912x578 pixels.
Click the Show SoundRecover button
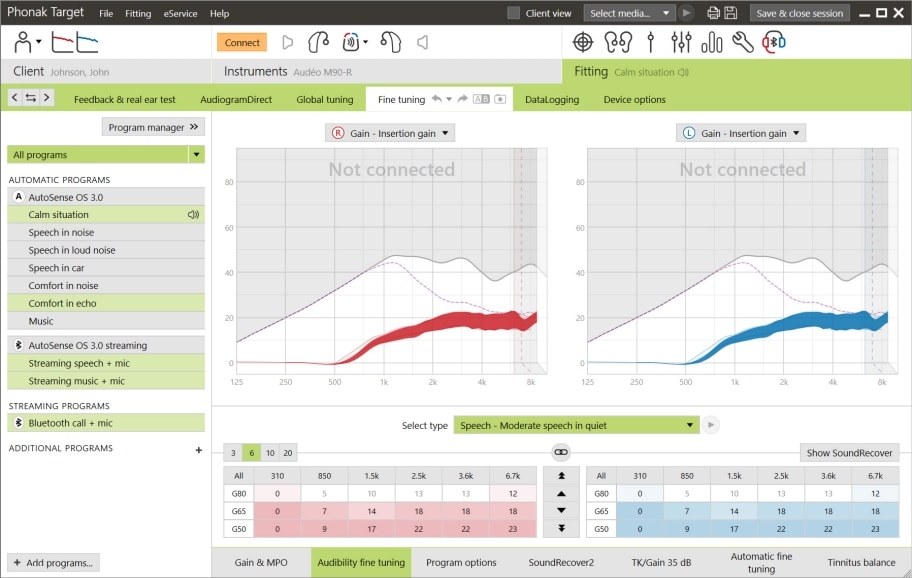point(848,452)
